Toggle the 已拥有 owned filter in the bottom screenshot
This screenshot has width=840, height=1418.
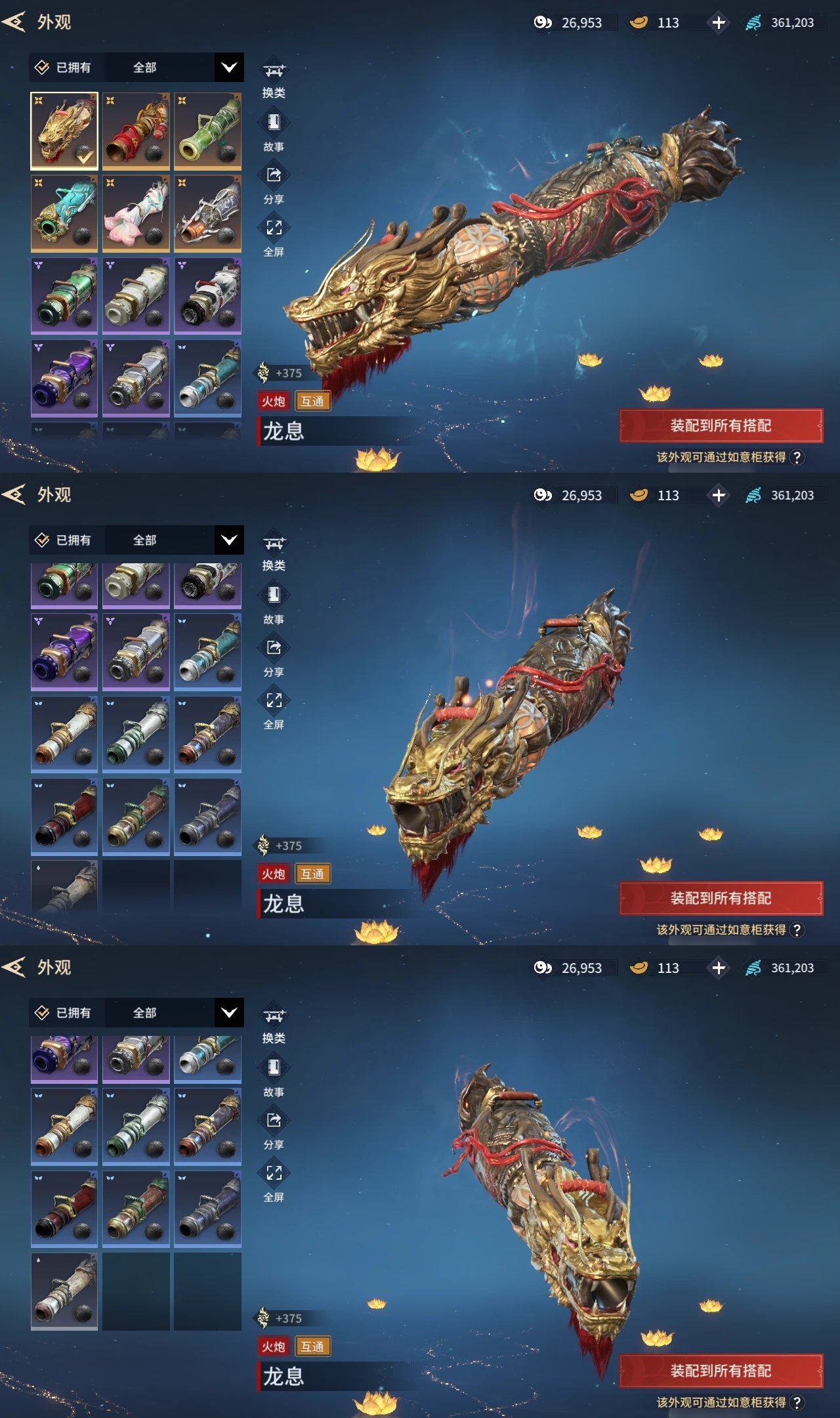64,1013
